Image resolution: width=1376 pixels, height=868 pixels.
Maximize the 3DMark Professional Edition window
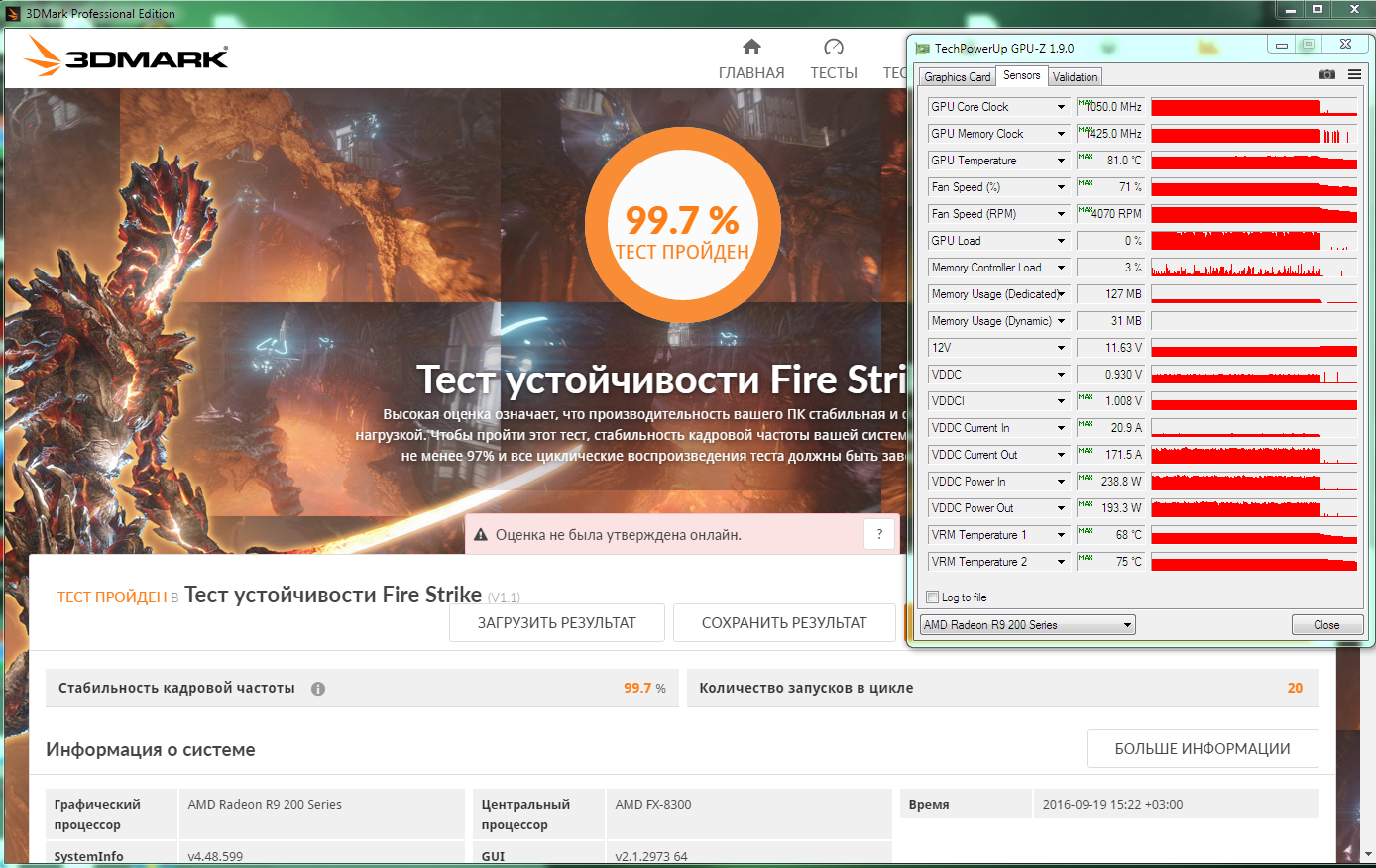tap(1318, 10)
